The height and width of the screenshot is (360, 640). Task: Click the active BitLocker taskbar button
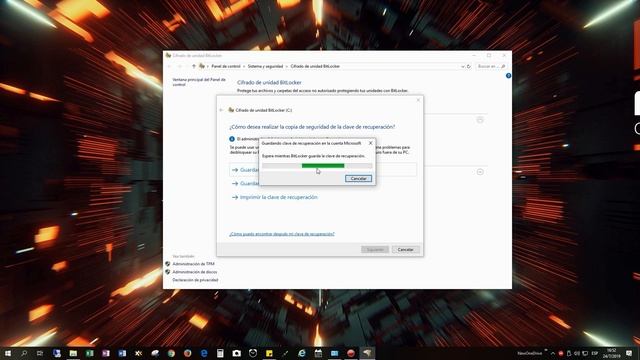pyautogui.click(x=367, y=353)
